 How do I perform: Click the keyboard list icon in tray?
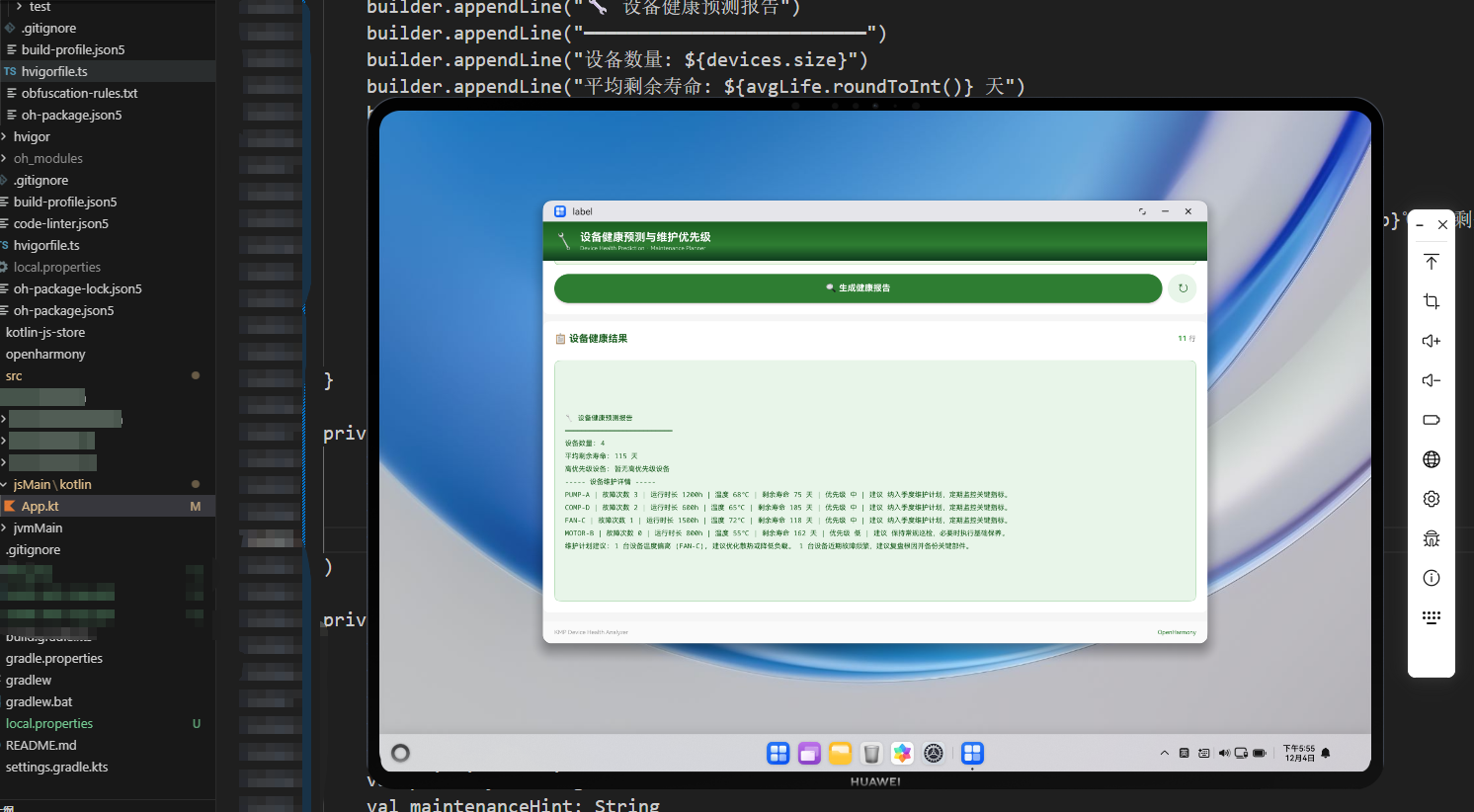point(1203,753)
